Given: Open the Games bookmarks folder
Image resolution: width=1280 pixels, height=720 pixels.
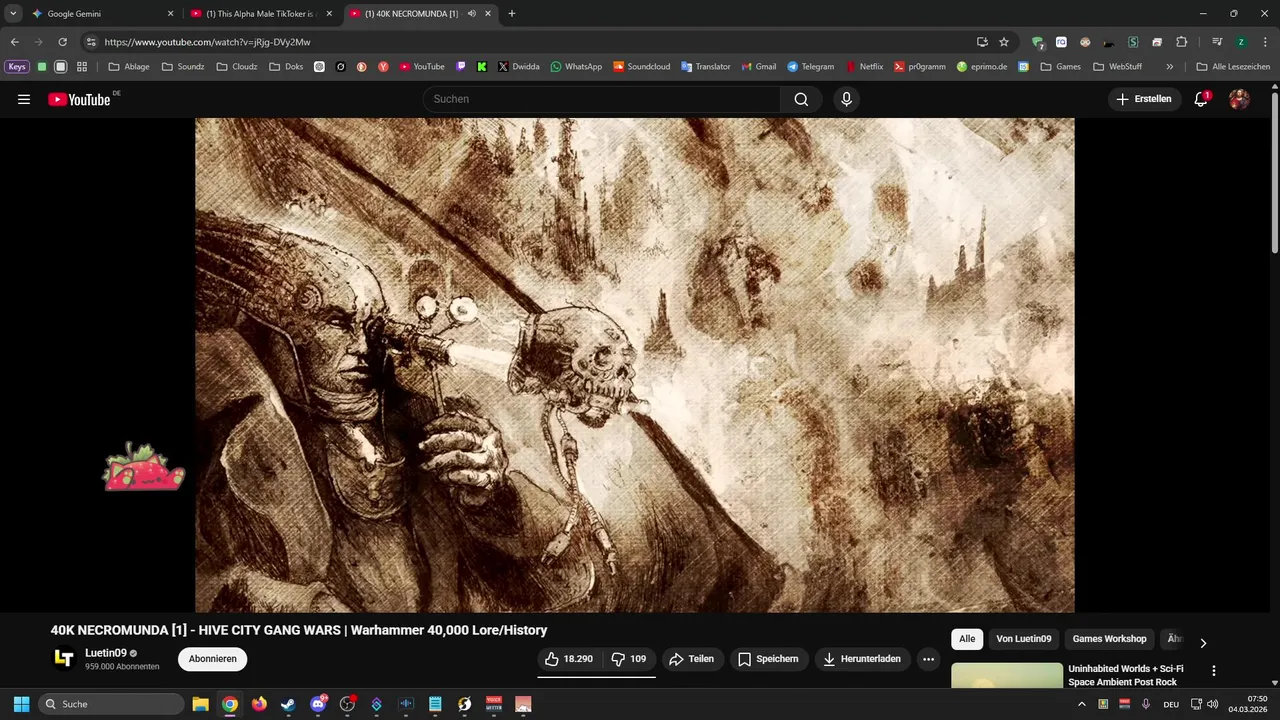Looking at the screenshot, I should [1060, 67].
